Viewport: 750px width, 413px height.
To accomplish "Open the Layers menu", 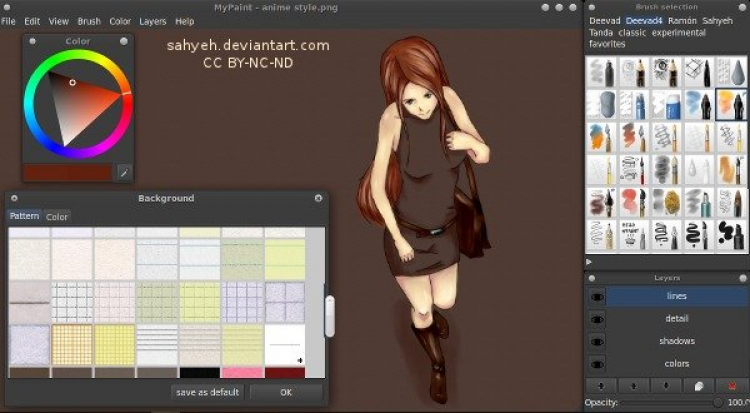I will (x=153, y=22).
